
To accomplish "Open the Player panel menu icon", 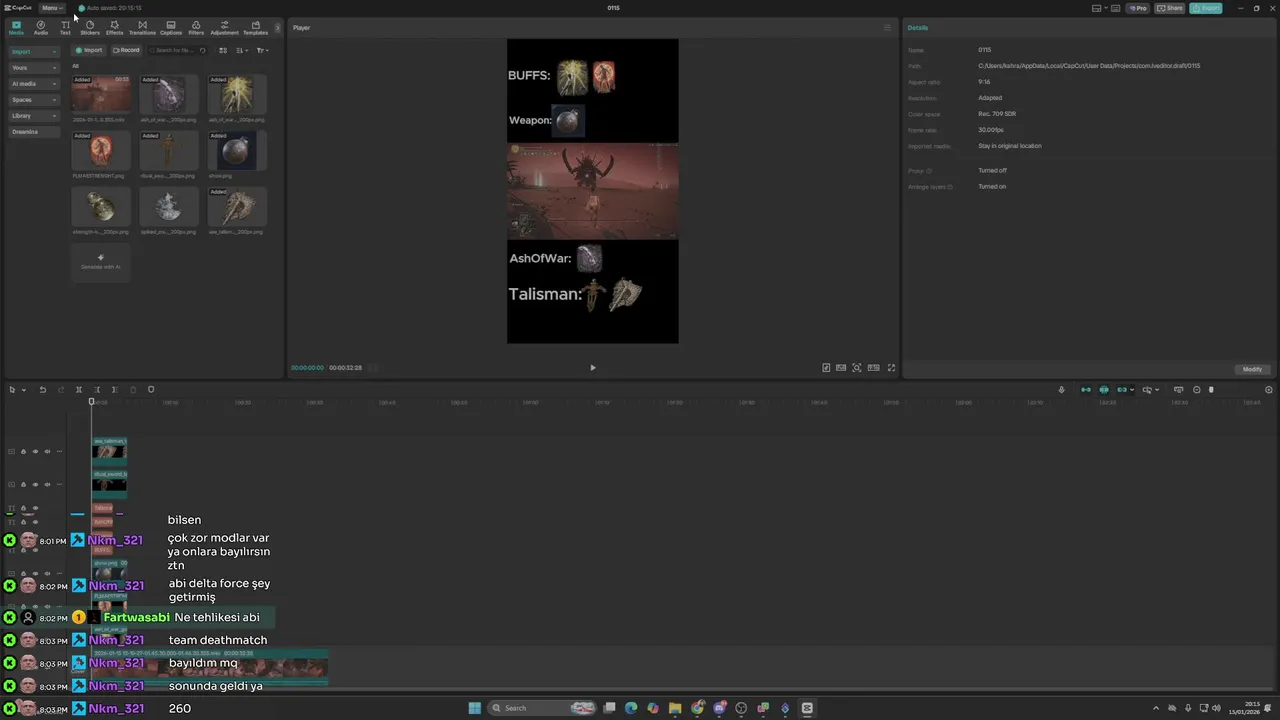I will 887,28.
